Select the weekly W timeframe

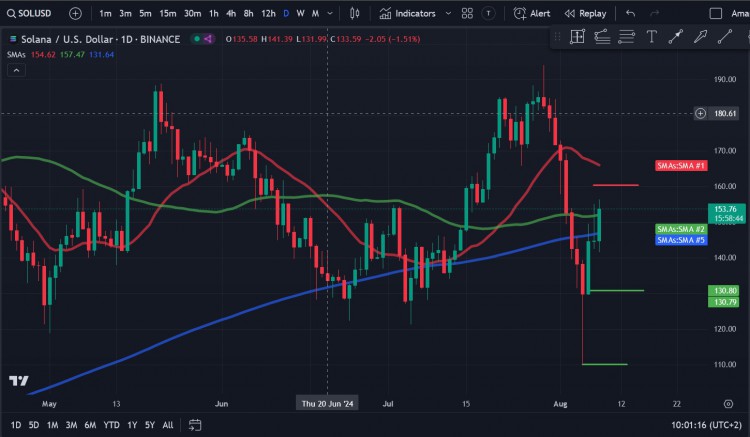(300, 13)
